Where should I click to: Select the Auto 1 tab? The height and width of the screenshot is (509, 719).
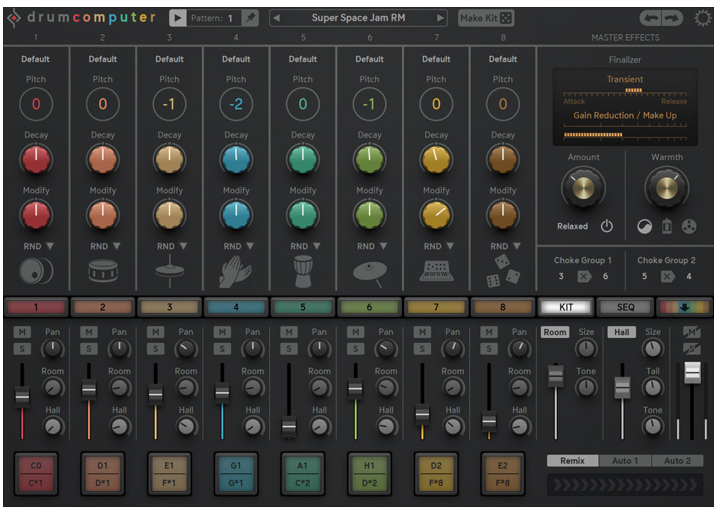point(625,461)
